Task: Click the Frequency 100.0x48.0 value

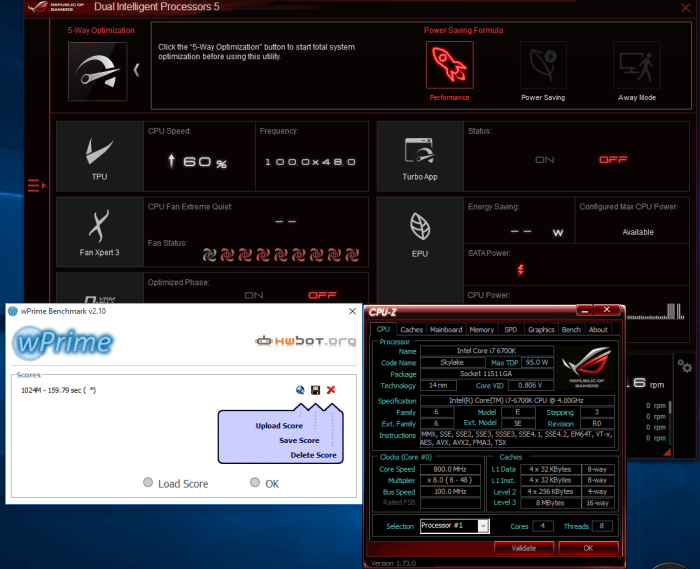Action: [310, 162]
